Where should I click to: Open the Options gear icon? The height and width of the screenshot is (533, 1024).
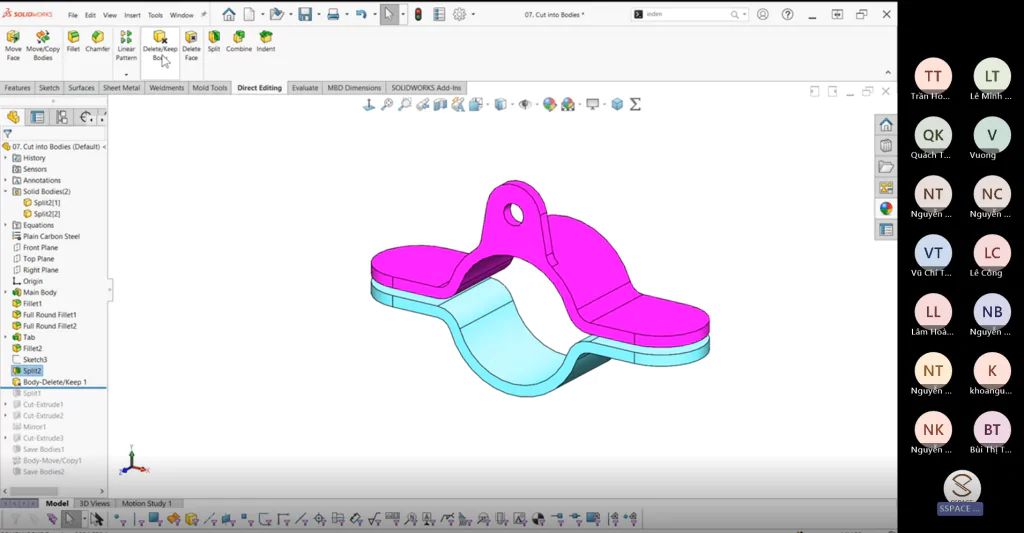pyautogui.click(x=460, y=14)
